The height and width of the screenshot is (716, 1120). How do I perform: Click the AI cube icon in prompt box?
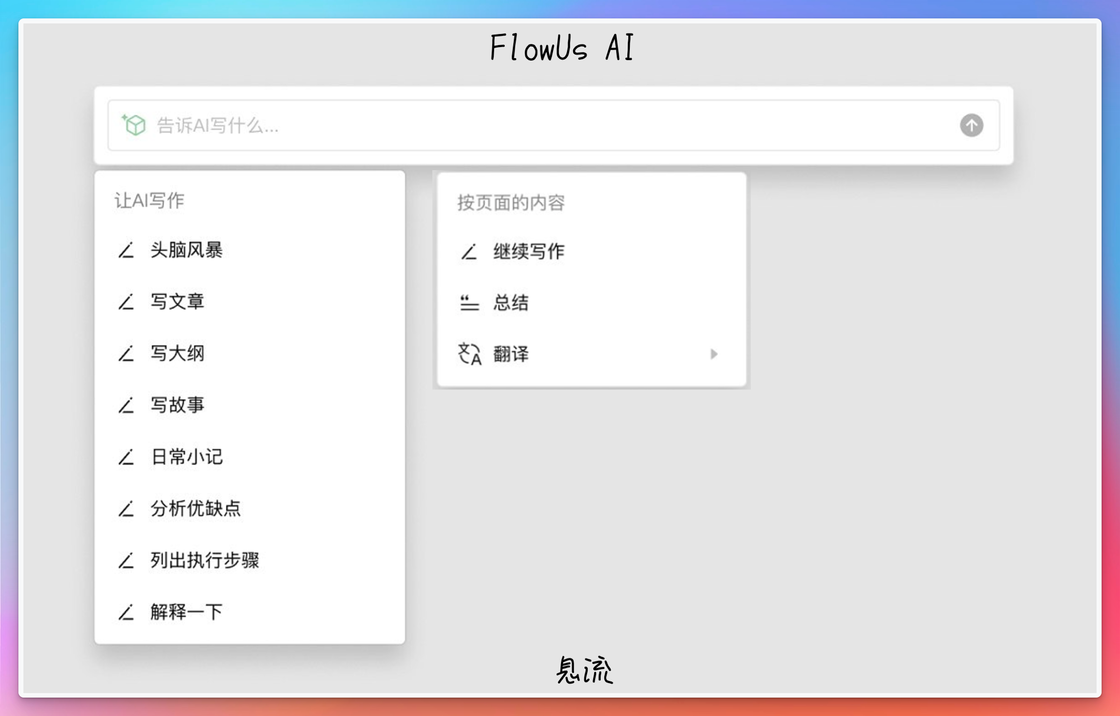click(134, 125)
